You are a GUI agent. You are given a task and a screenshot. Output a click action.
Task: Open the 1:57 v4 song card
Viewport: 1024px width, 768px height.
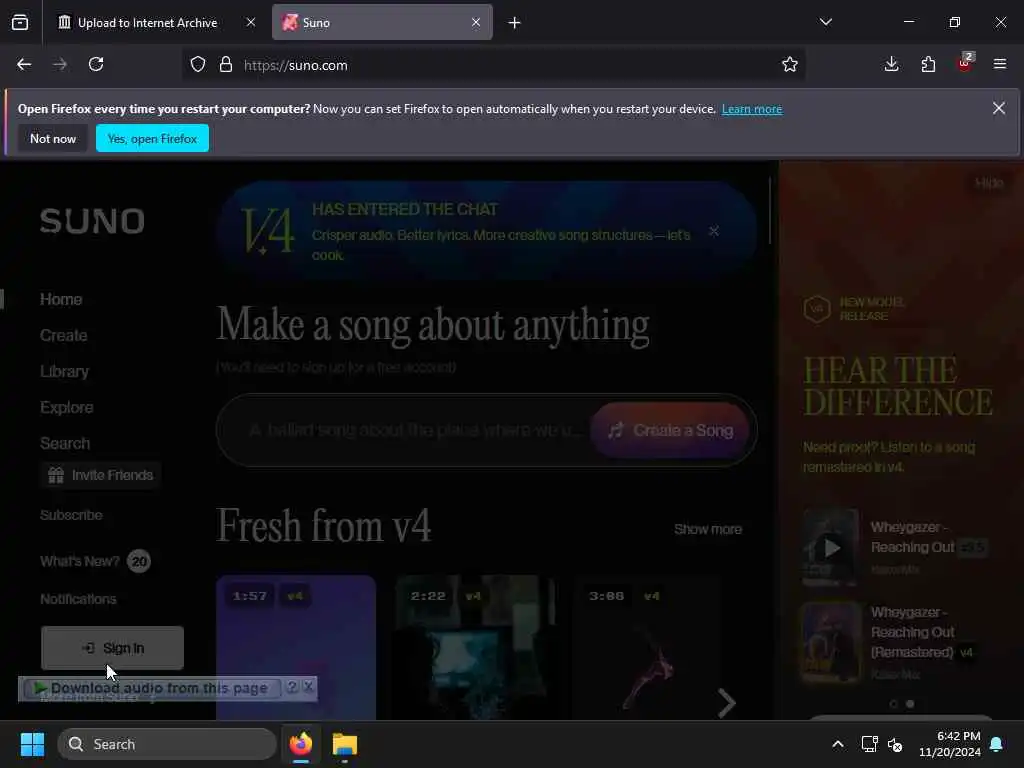pos(296,648)
